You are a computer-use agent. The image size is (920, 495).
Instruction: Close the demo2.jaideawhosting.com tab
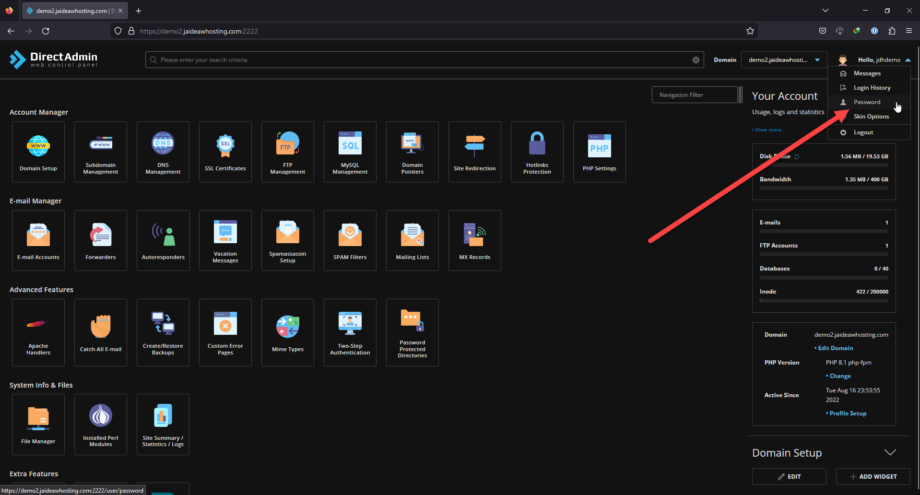pos(120,11)
